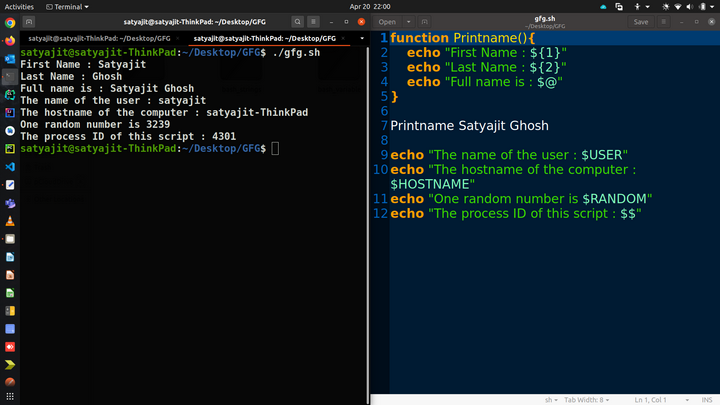Viewport: 720px width, 405px height.
Task: Click the $RANDOM variable in line 11
Action: [x=614, y=199]
